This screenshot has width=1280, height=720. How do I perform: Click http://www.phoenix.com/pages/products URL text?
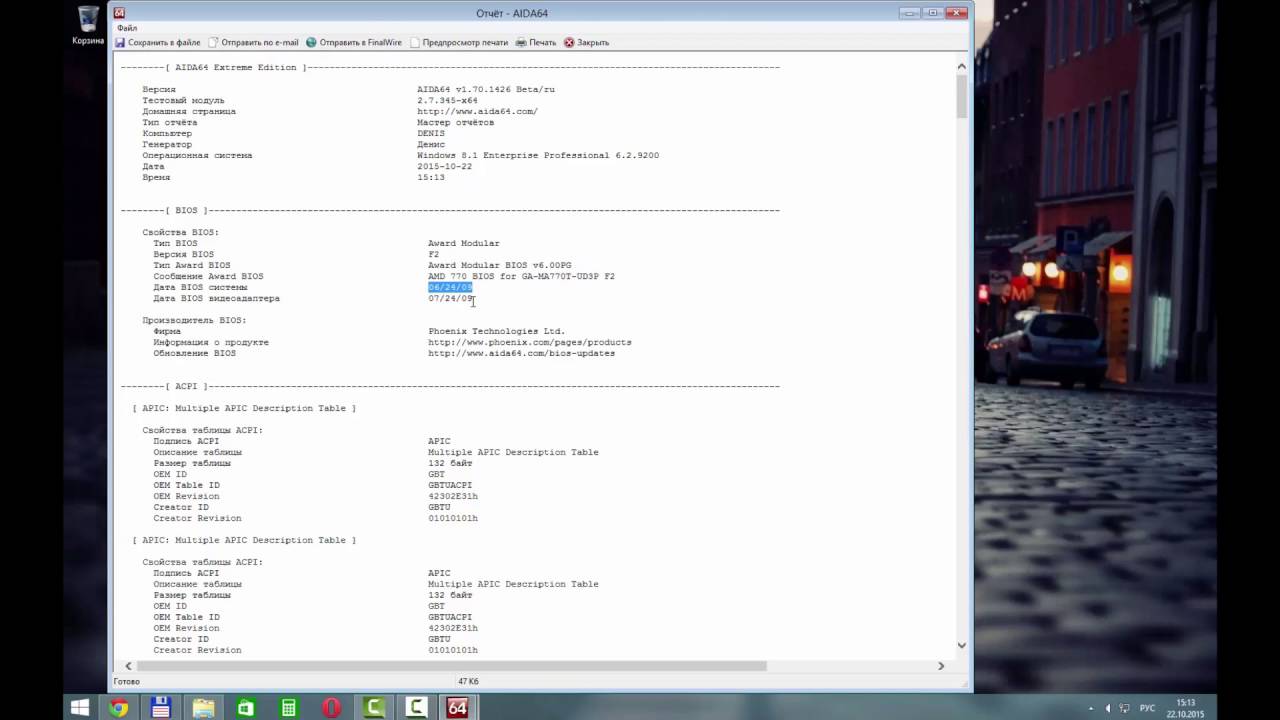[x=530, y=343]
